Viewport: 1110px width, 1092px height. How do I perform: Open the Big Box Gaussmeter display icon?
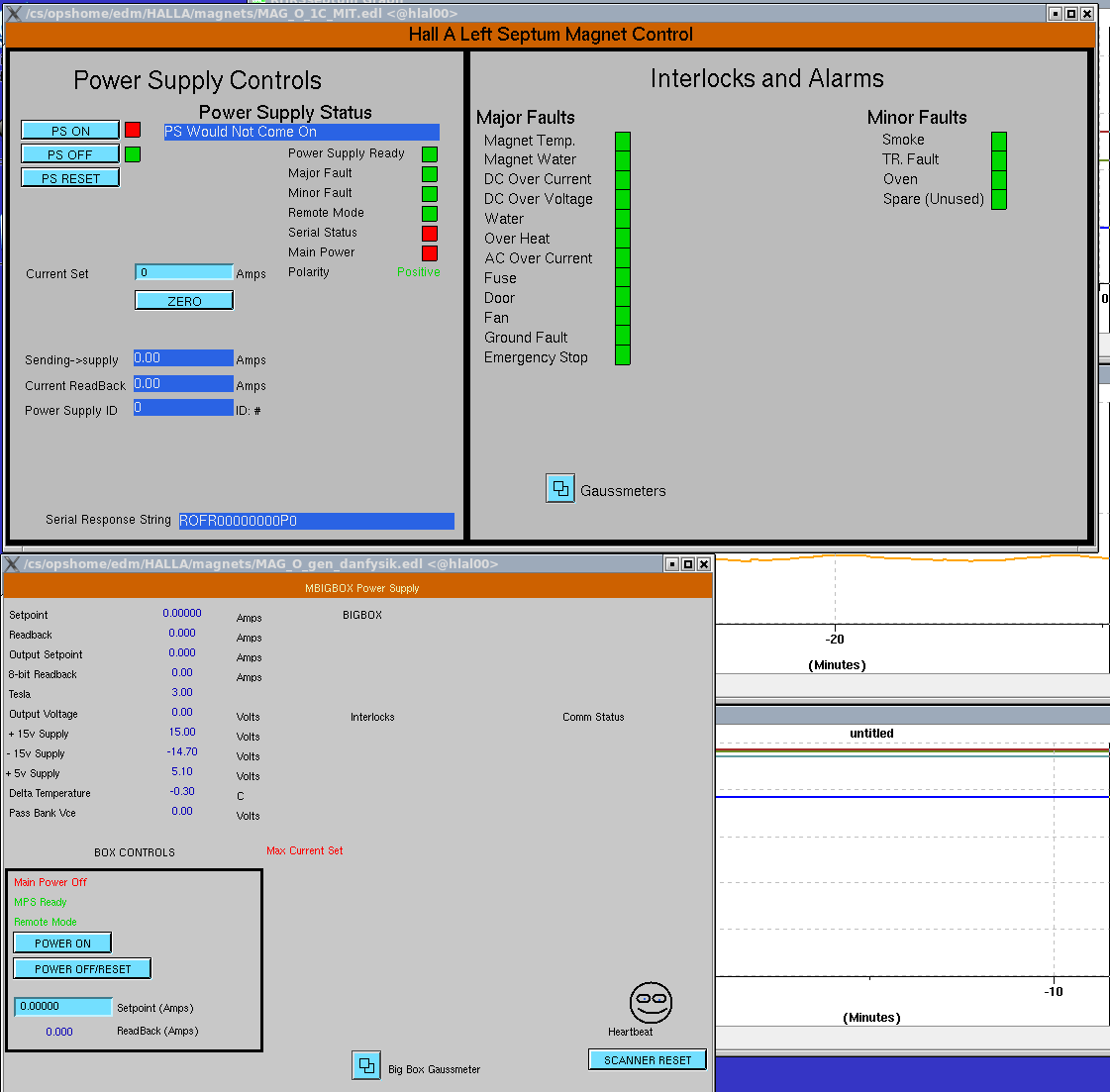click(x=366, y=1065)
